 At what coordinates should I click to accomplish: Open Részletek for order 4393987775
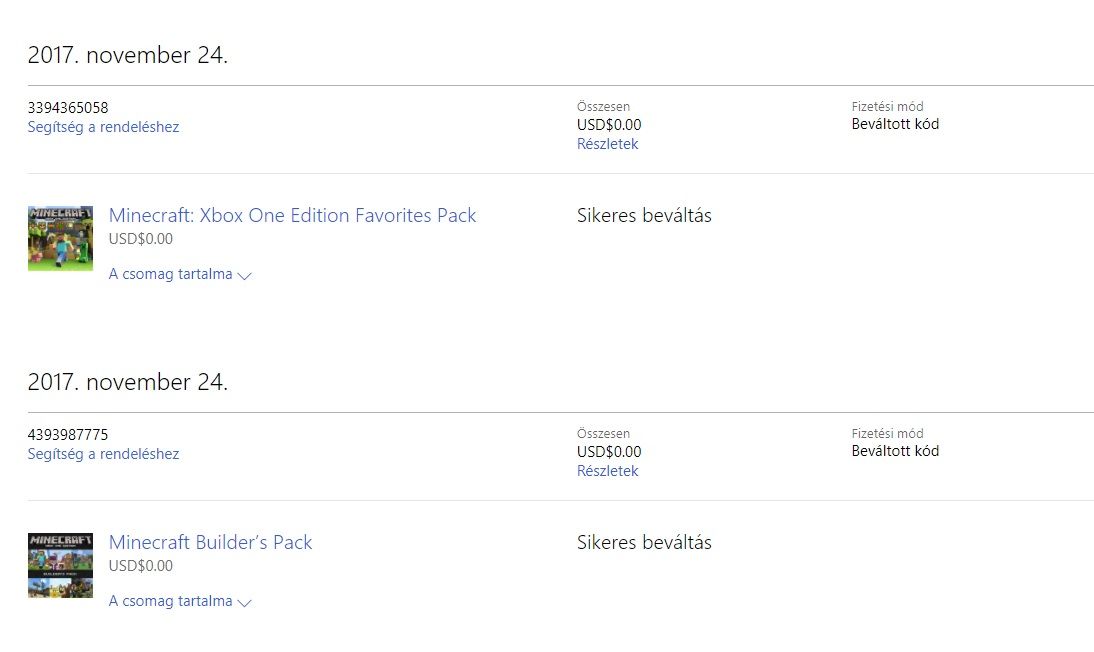(x=607, y=471)
